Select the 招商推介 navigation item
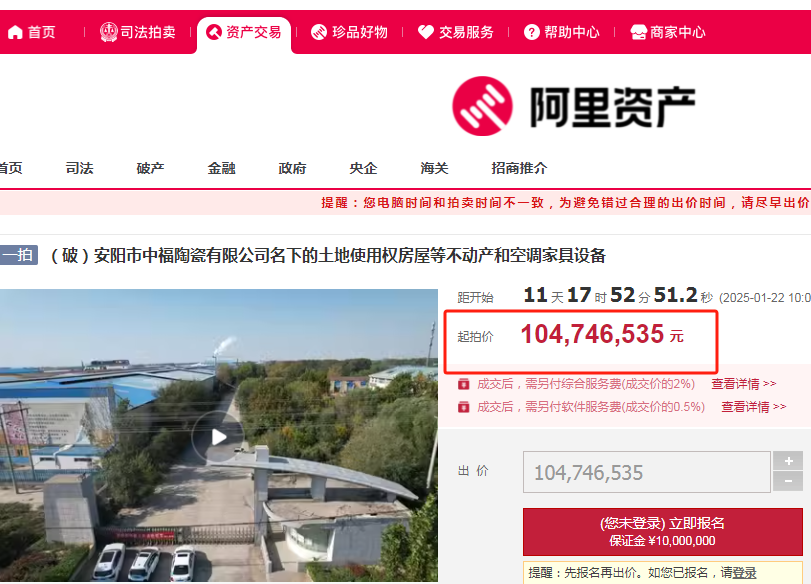 tap(519, 168)
